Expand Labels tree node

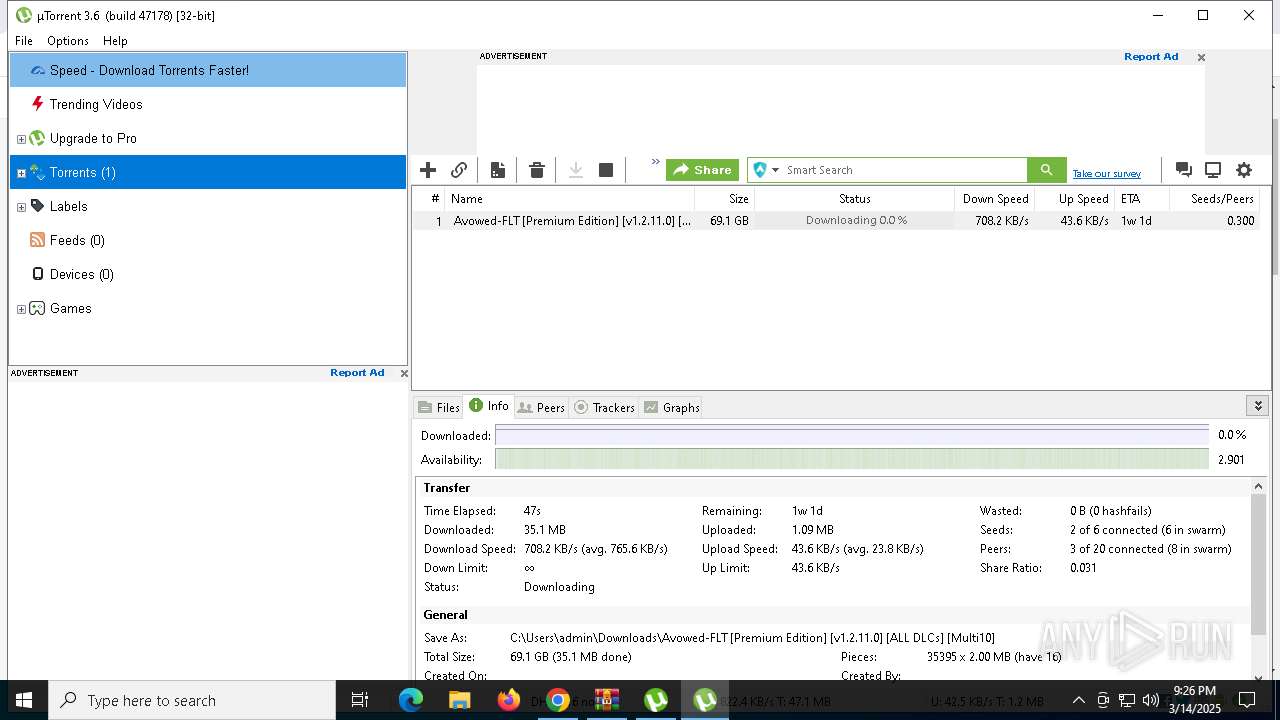pos(21,207)
